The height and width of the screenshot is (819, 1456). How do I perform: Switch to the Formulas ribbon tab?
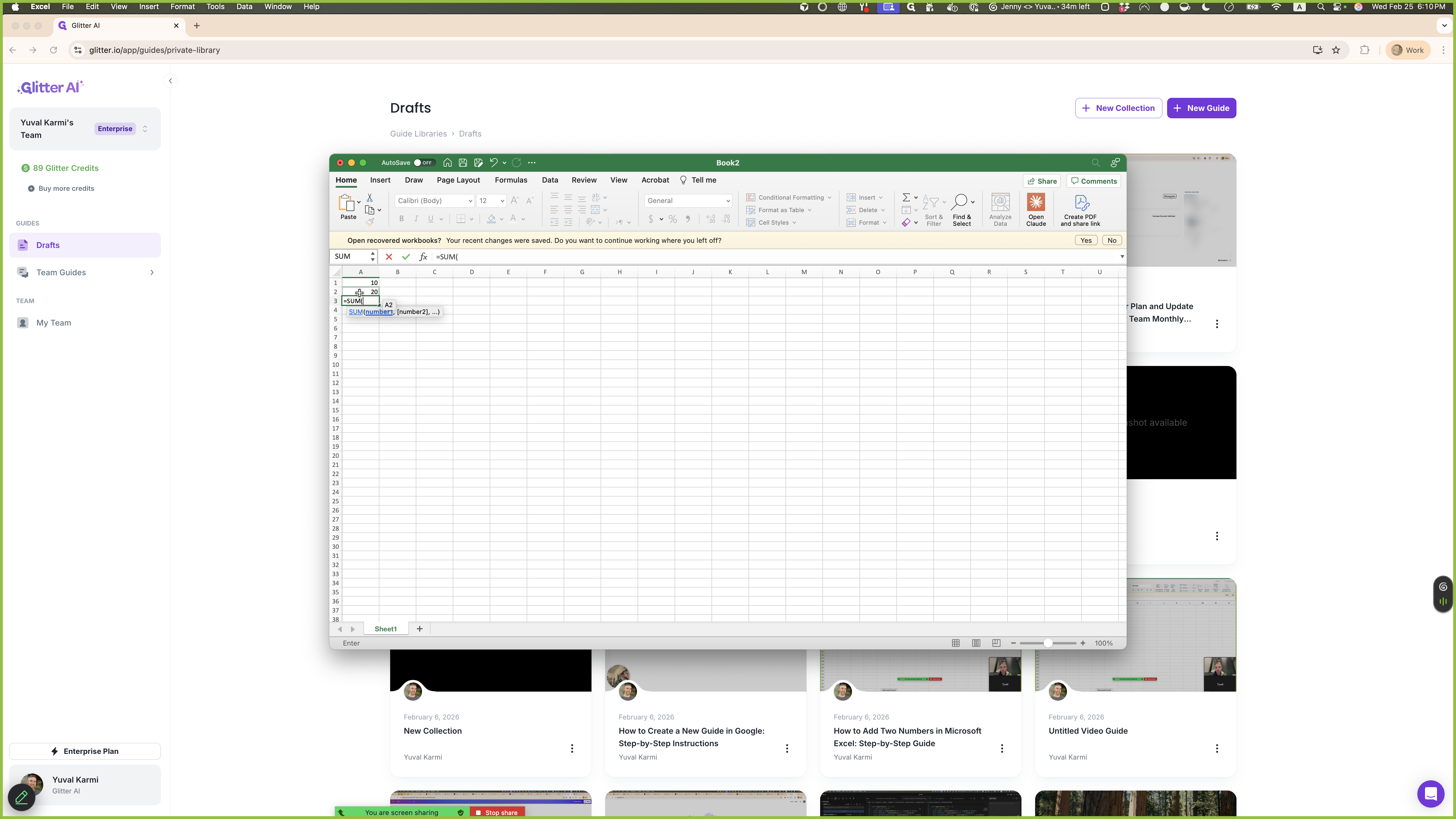[x=511, y=180]
